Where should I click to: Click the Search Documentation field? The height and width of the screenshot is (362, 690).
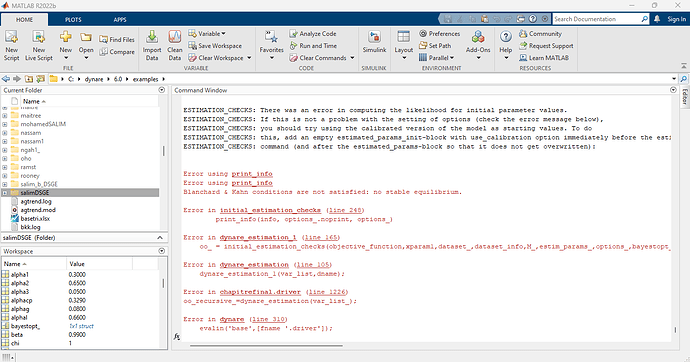pyautogui.click(x=597, y=19)
